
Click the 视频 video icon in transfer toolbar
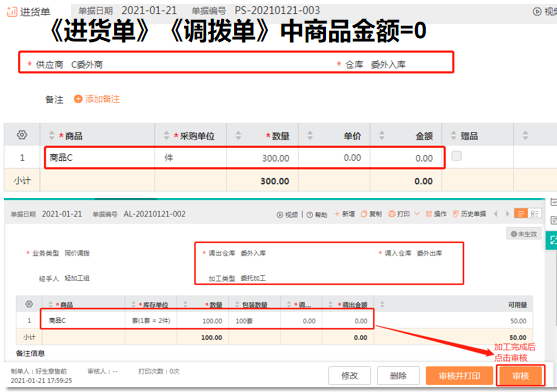tap(280, 214)
